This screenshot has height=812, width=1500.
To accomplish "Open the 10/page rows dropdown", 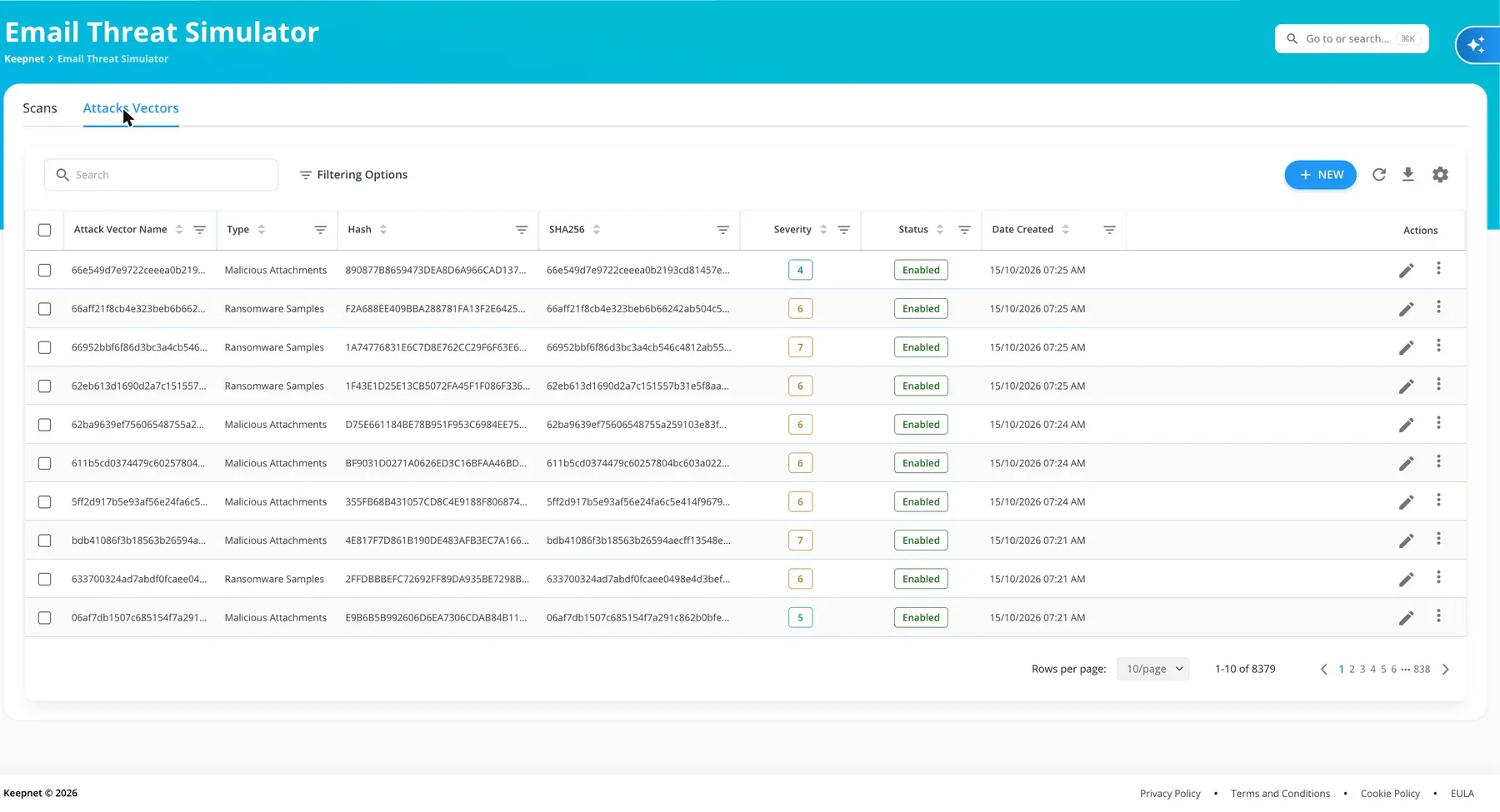I will 1152,669.
